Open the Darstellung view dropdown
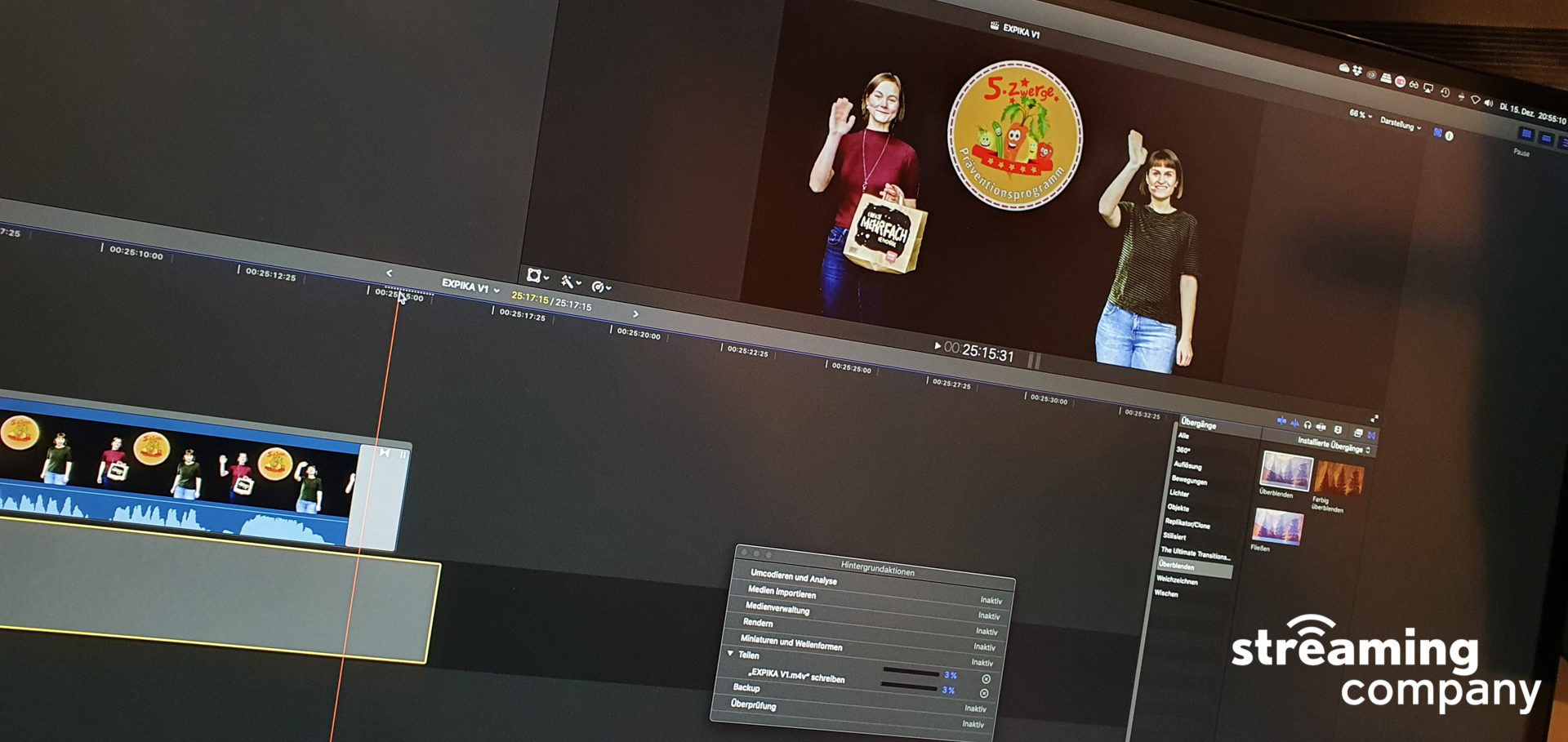Viewport: 1568px width, 742px height. (x=1401, y=123)
